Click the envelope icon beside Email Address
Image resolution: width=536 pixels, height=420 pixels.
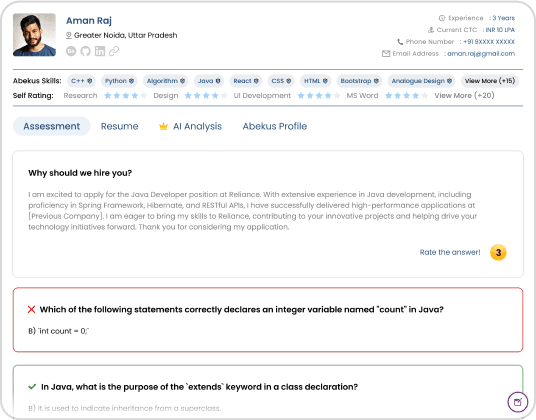pyautogui.click(x=386, y=54)
